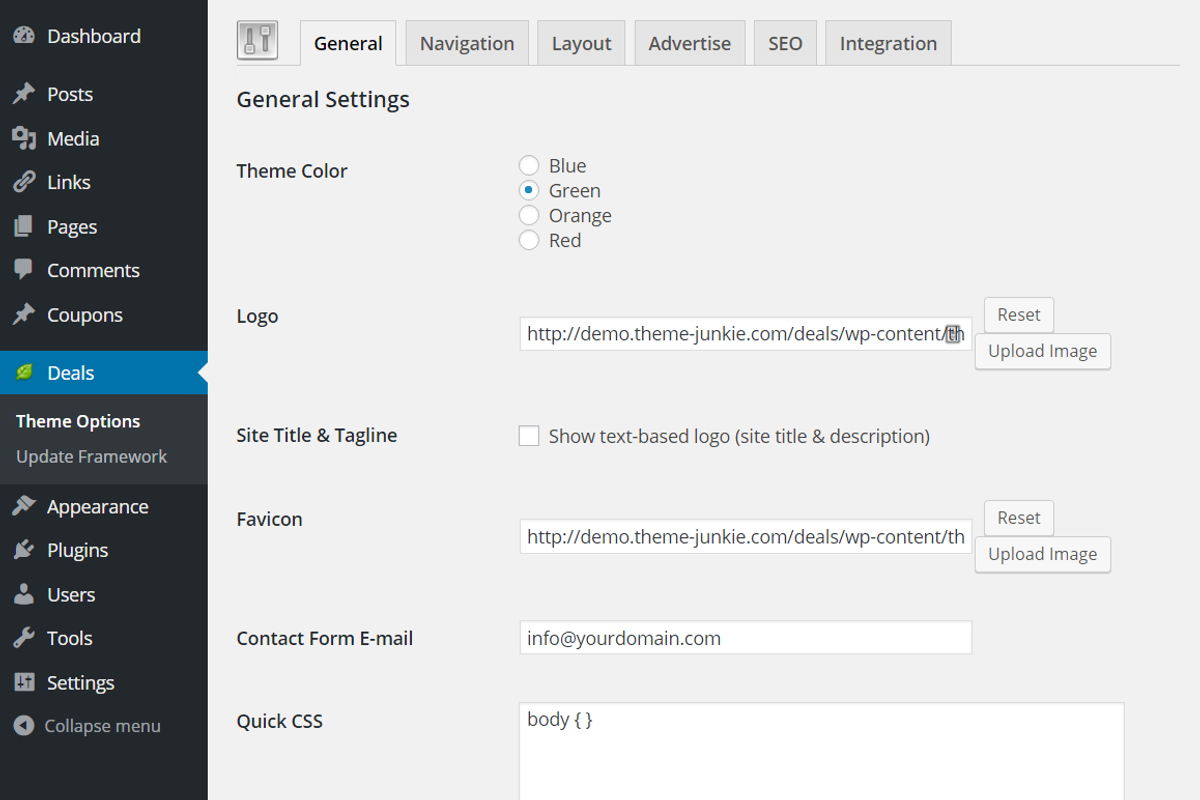
Task: Click the Appearance paintbrush icon
Action: [x=24, y=506]
